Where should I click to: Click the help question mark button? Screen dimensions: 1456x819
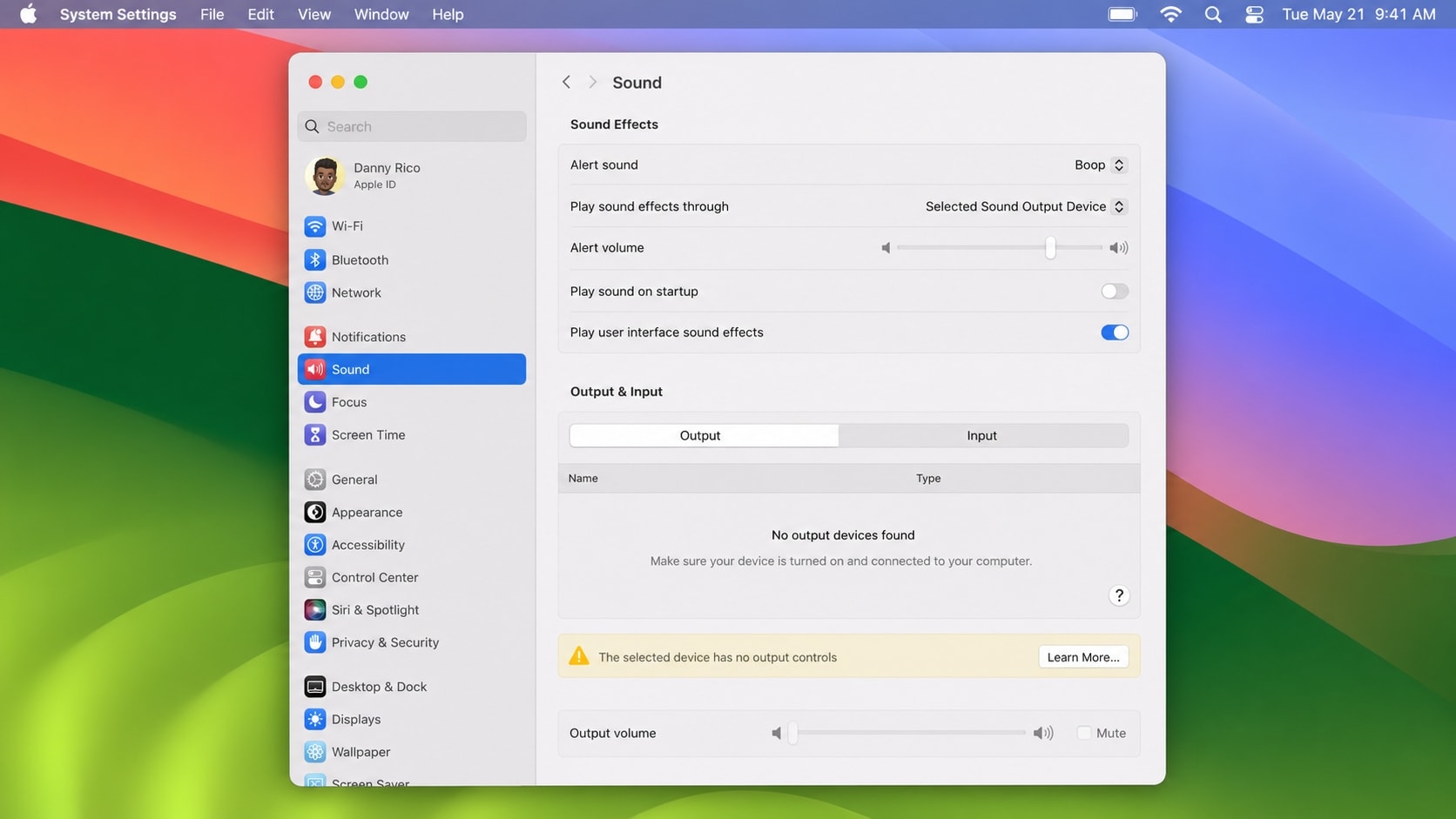[x=1119, y=595]
